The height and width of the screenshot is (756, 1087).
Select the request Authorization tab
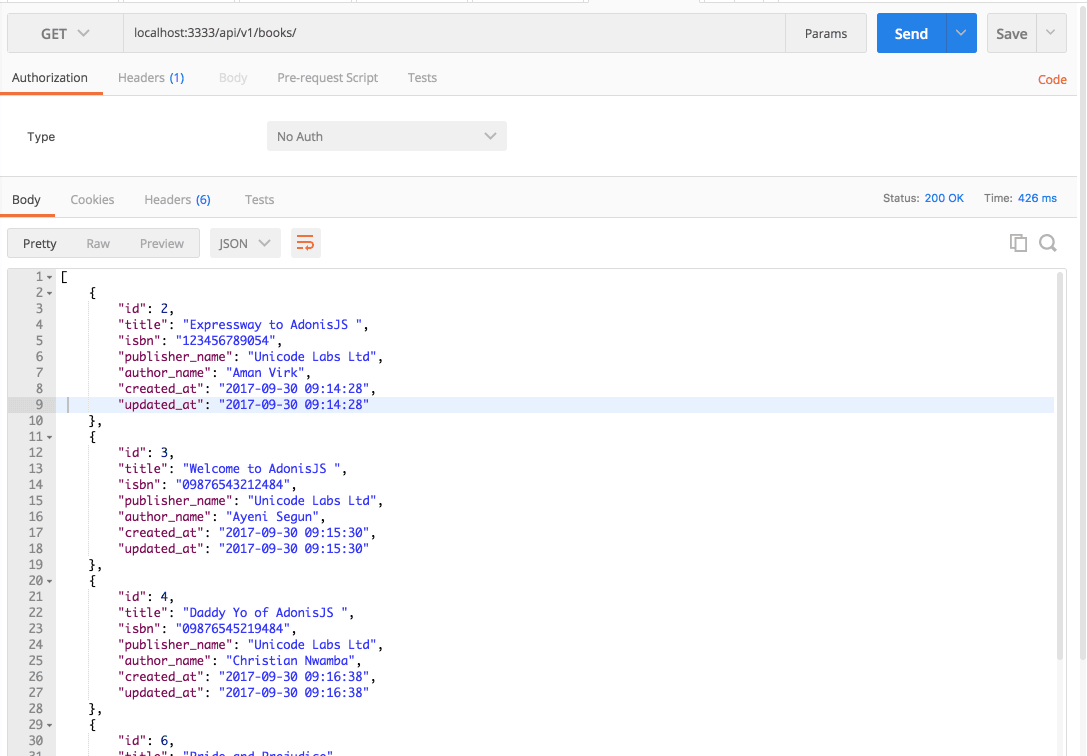(50, 78)
